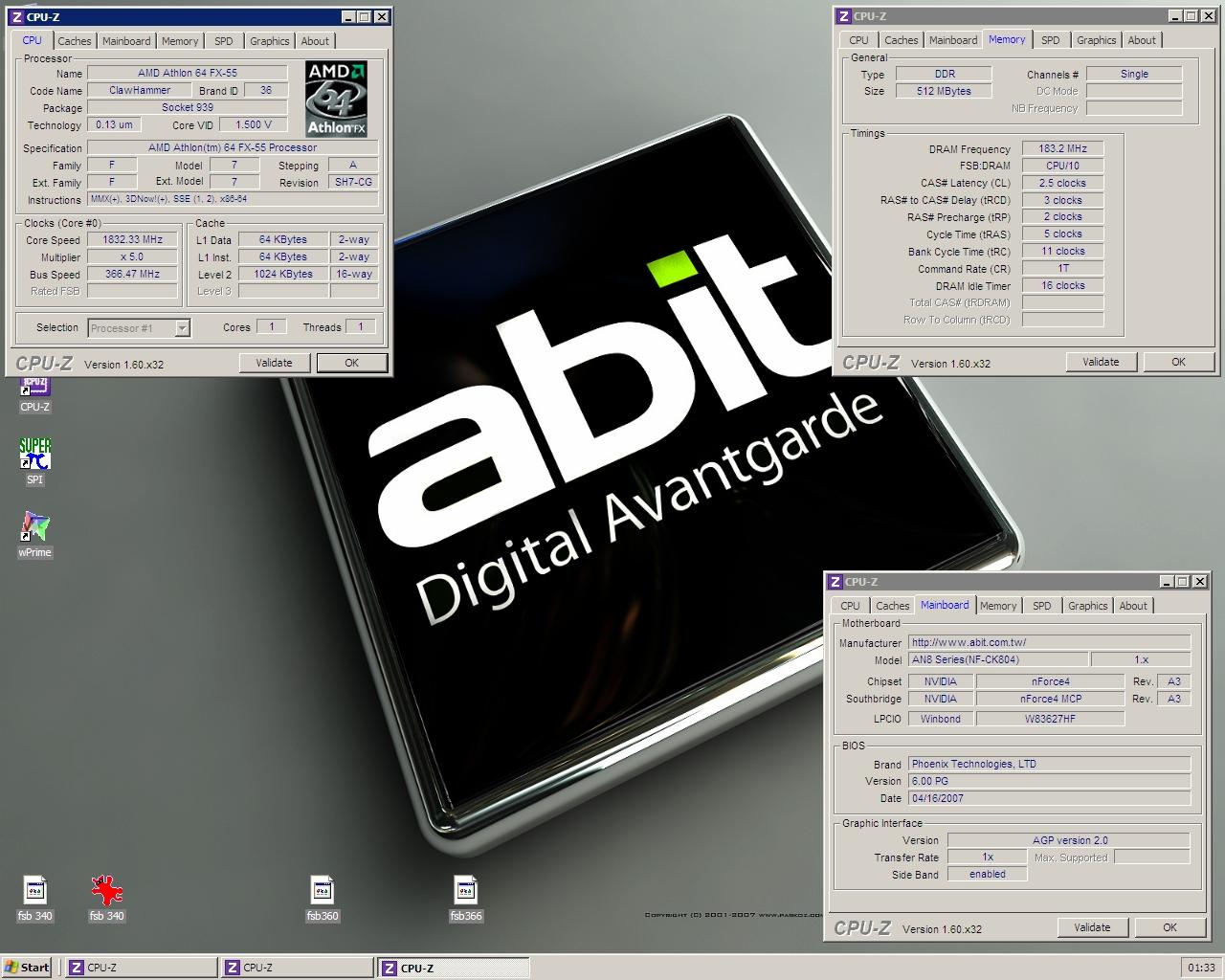1225x980 pixels.
Task: Click the AMD Athlon 64 FX logo
Action: 337,99
